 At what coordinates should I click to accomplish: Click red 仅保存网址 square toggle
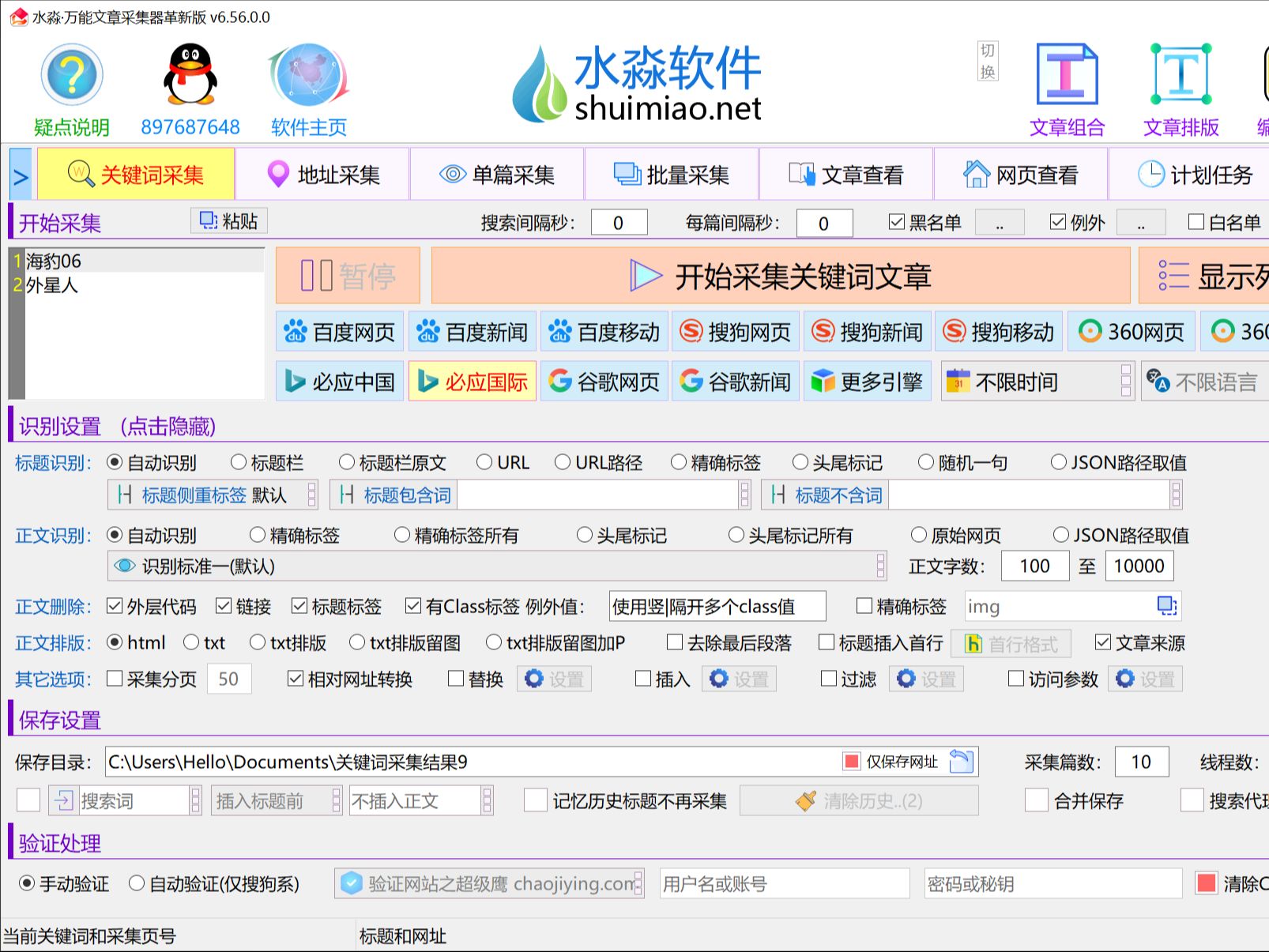click(851, 762)
